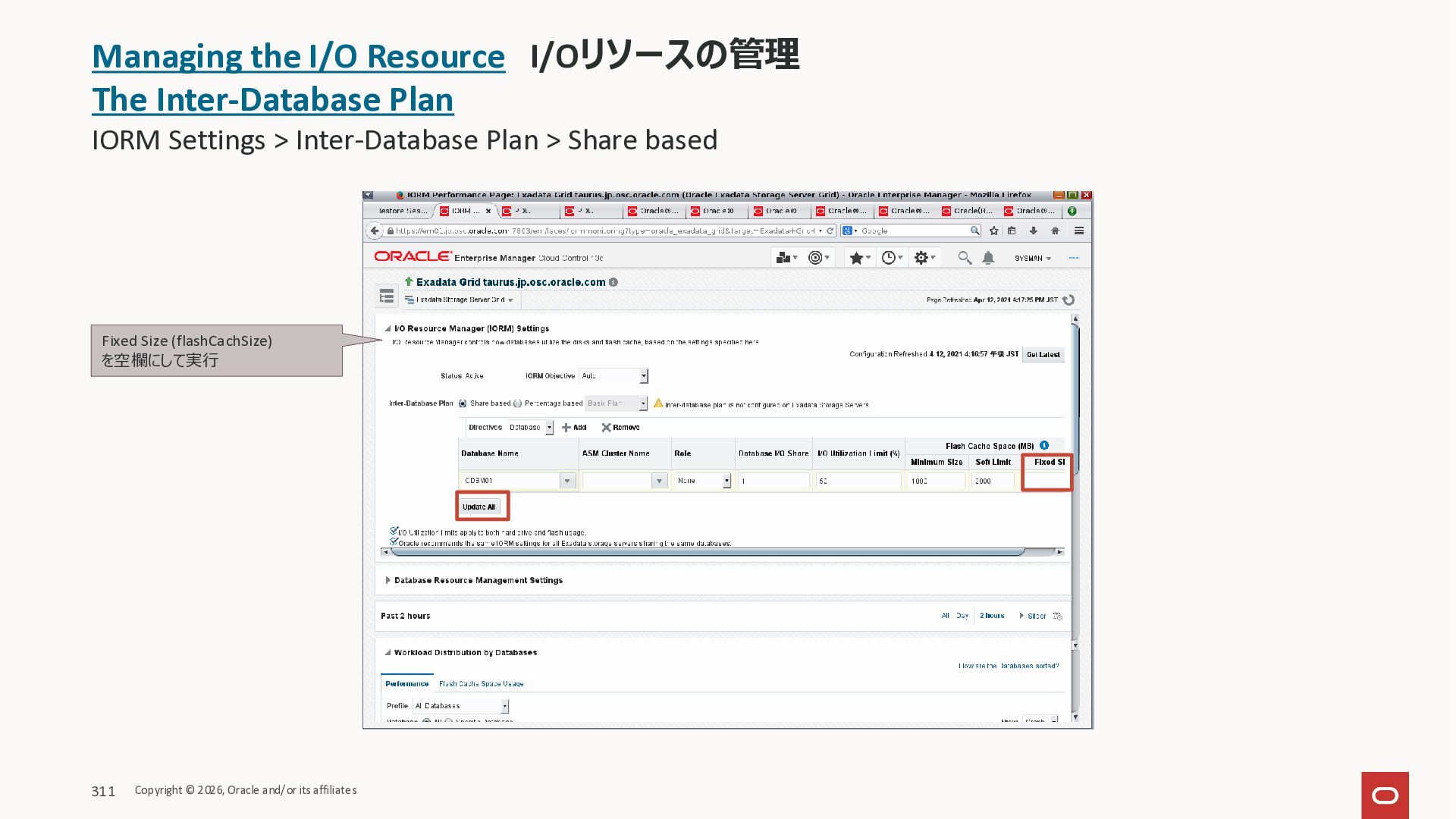Refresh page using the circular arrow icon
The height and width of the screenshot is (819, 1456).
tap(1068, 300)
